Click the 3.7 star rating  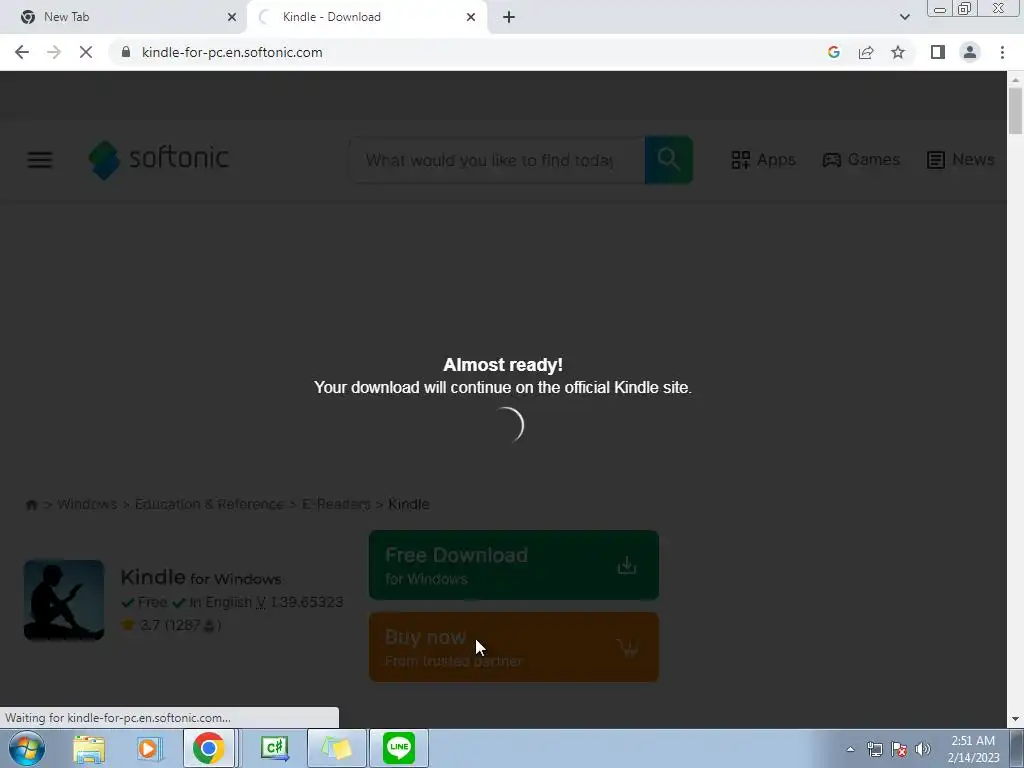tap(171, 625)
